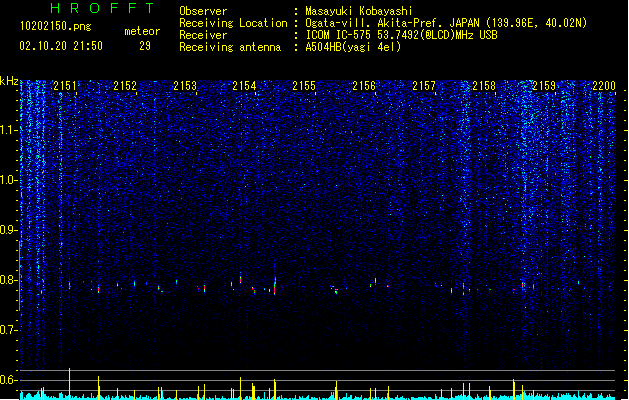The width and height of the screenshot is (629, 400).
Task: Click the 1.0 kHz axis label
Action: pos(8,180)
